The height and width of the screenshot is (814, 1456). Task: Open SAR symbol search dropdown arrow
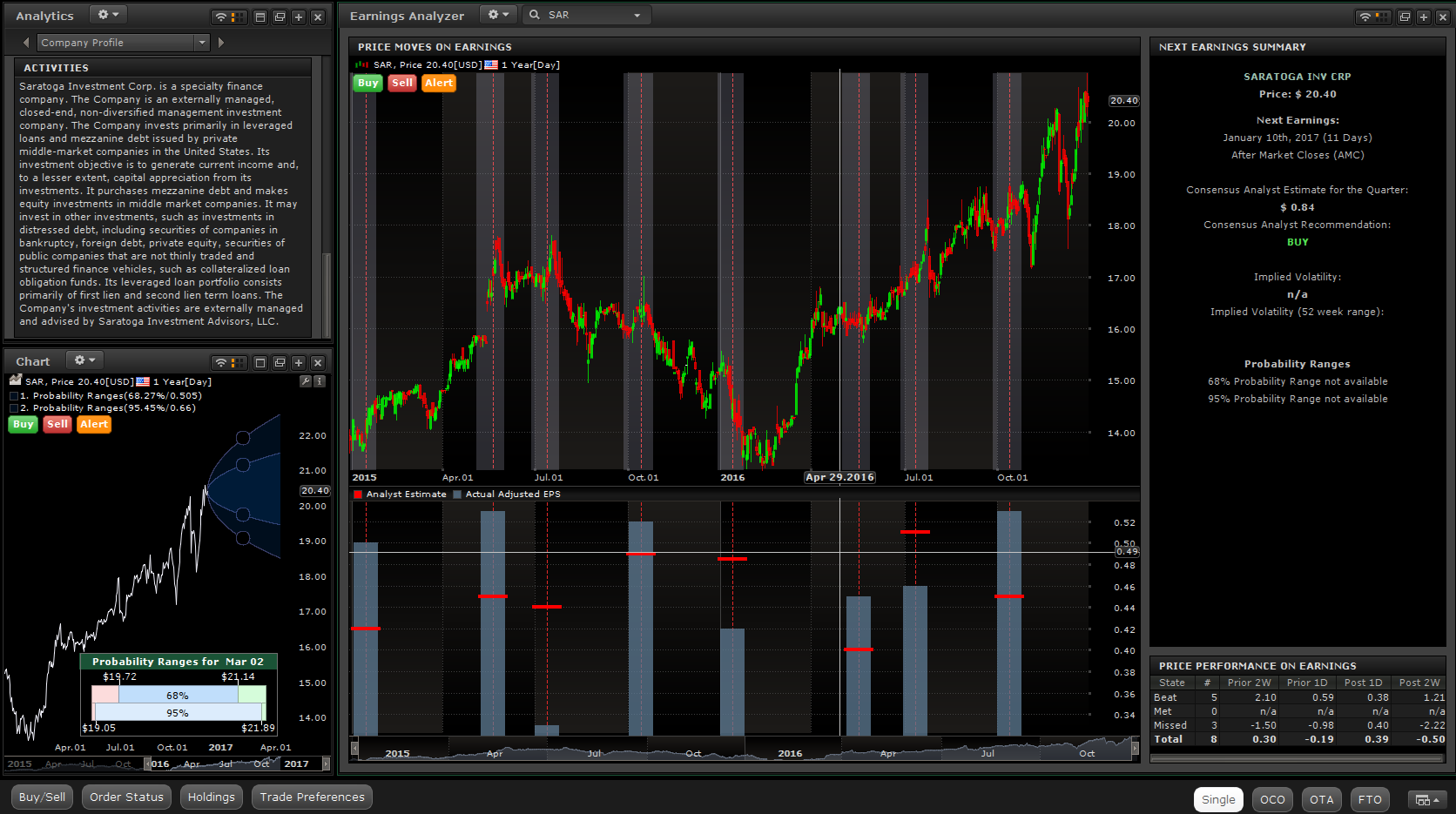pyautogui.click(x=637, y=16)
